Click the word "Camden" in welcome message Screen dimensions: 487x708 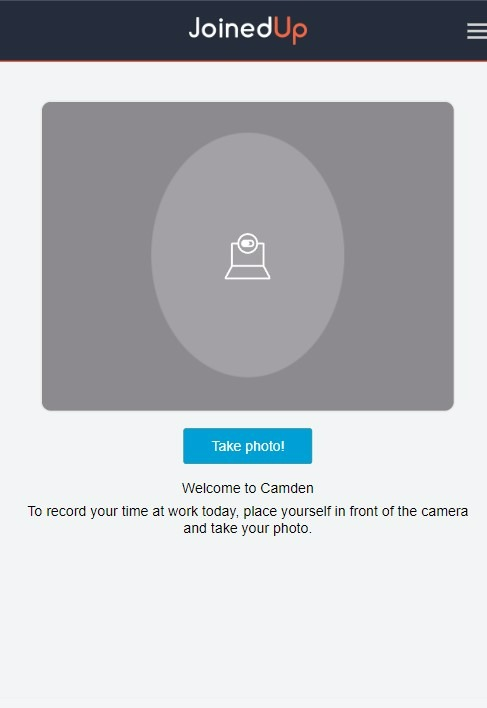coord(287,488)
